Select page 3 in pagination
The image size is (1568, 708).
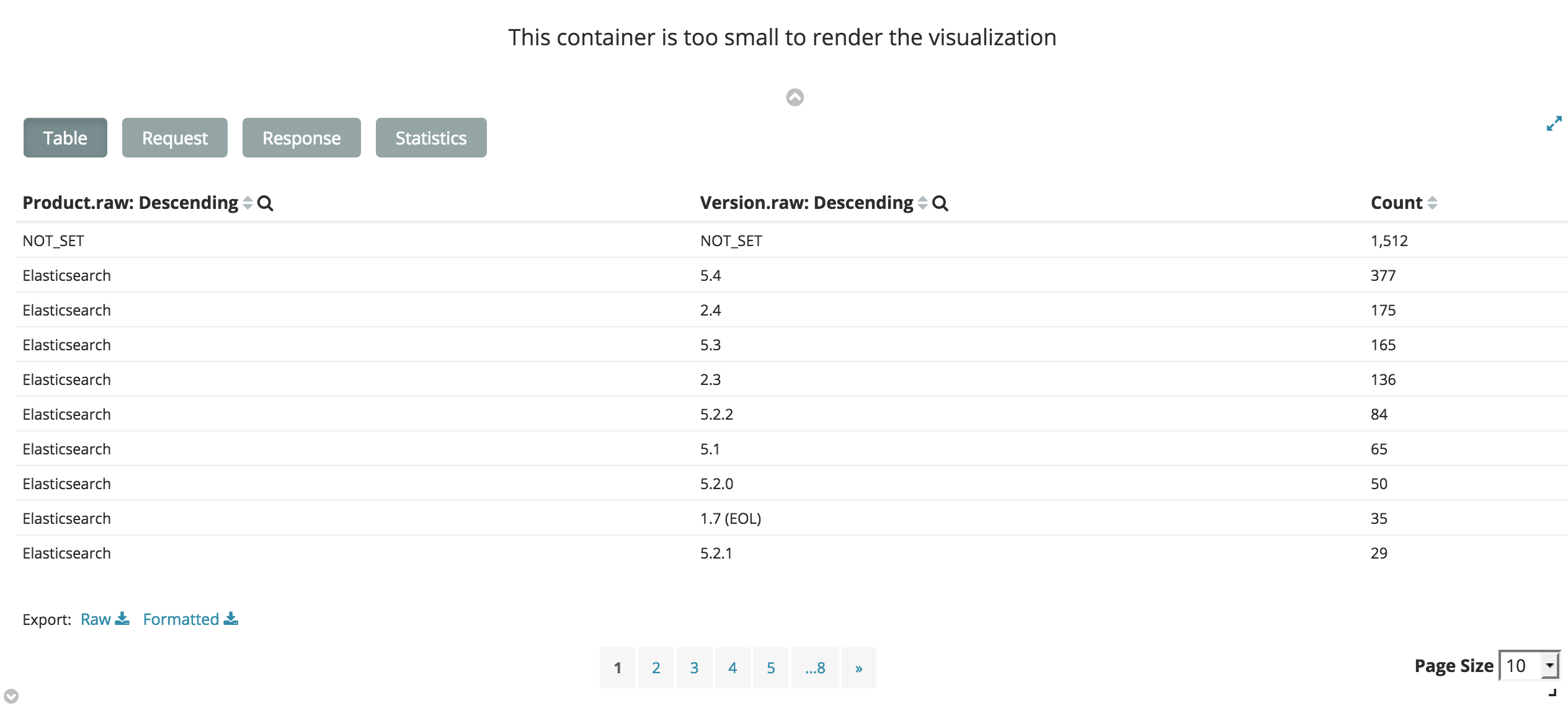pos(694,668)
